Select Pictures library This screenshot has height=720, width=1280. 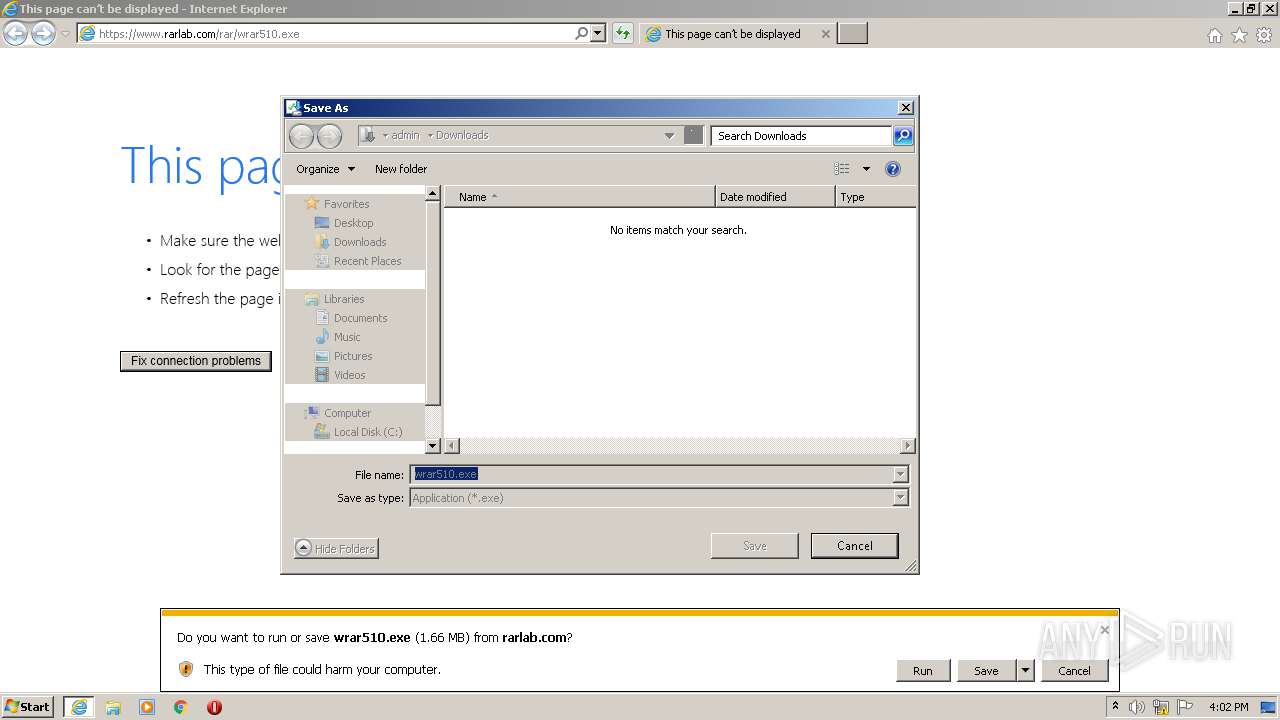coord(353,356)
